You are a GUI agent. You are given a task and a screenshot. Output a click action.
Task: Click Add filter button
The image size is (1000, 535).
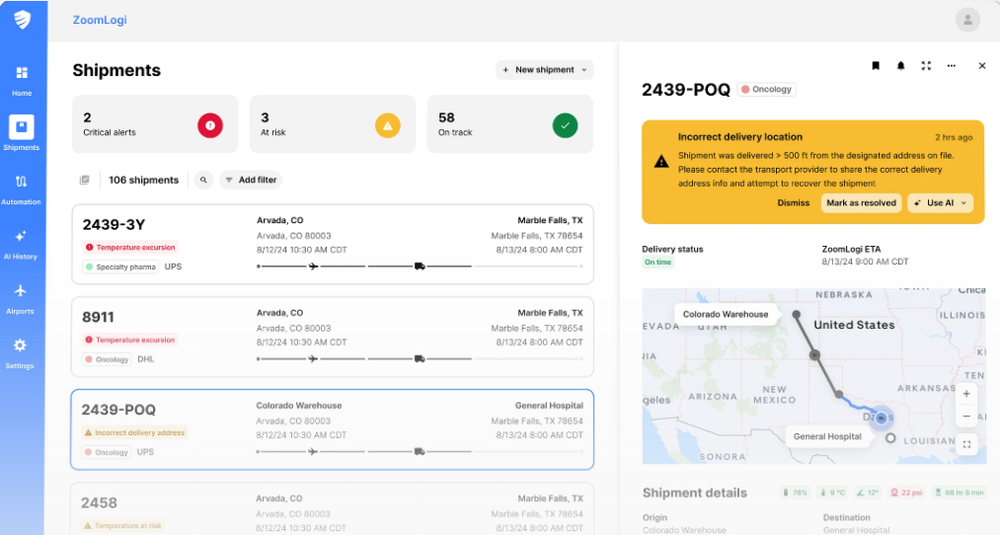coord(251,180)
